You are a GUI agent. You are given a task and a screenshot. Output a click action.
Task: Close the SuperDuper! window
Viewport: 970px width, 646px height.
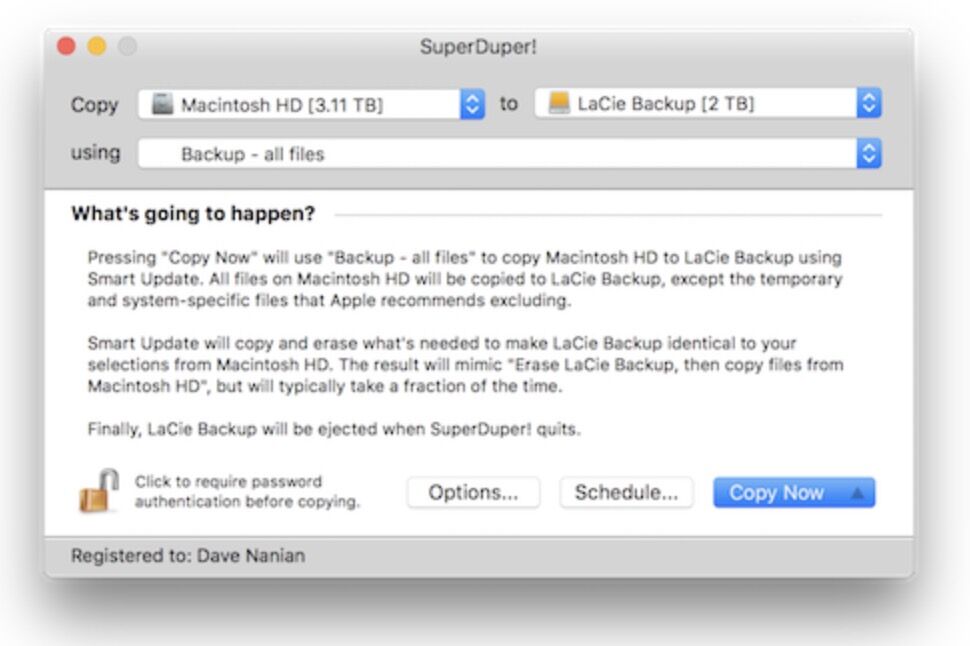pyautogui.click(x=67, y=47)
